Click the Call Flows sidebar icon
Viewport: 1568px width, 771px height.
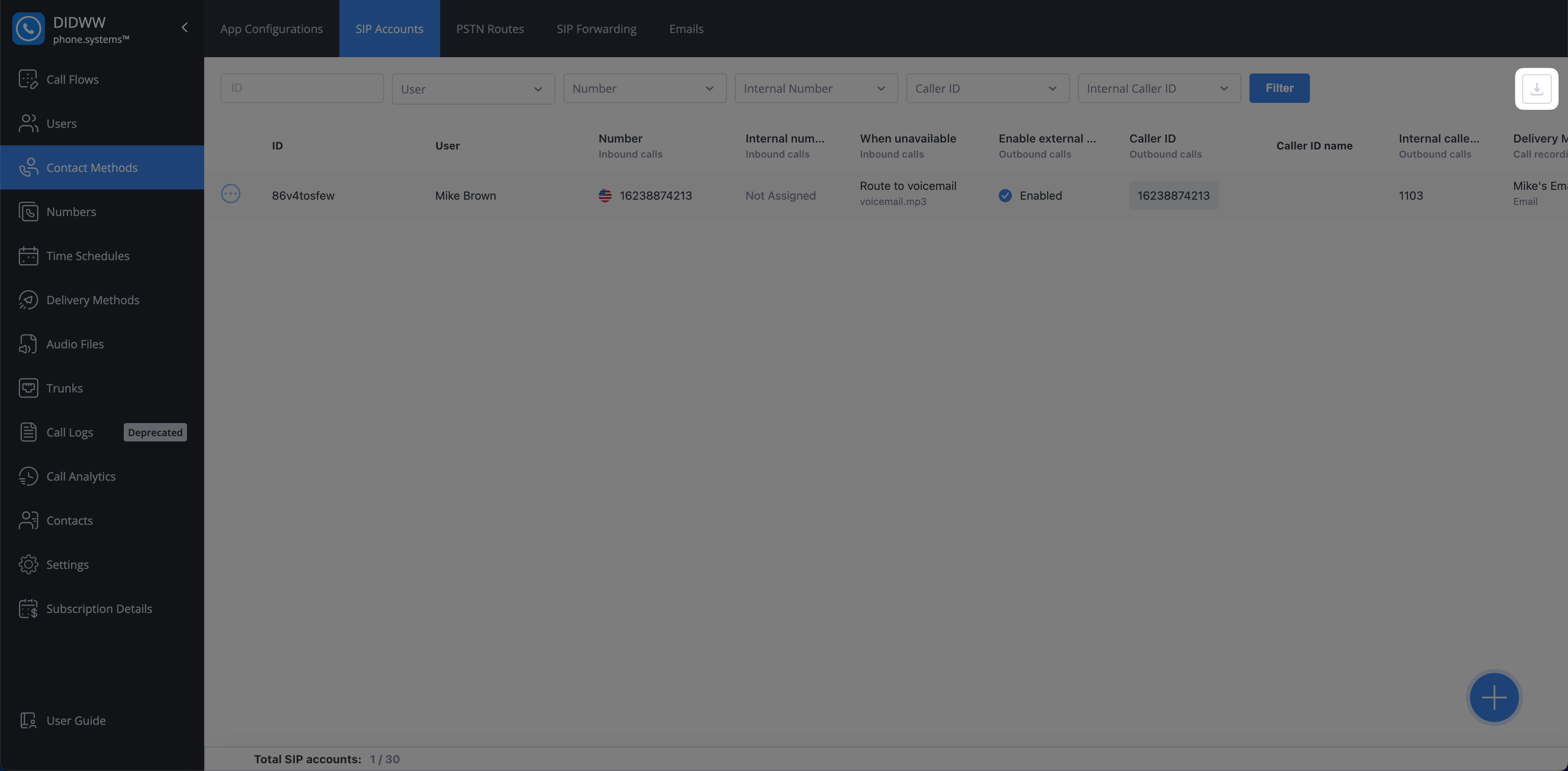[28, 79]
